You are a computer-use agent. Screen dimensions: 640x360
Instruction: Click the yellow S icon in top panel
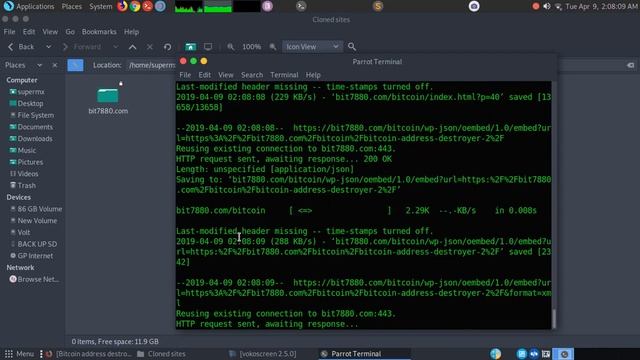pos(378,6)
